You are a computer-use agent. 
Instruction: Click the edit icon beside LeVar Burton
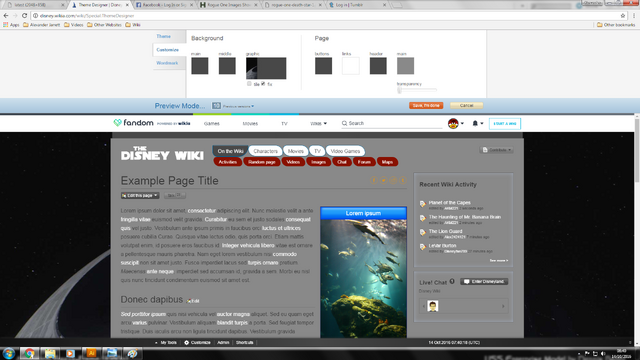click(x=423, y=247)
